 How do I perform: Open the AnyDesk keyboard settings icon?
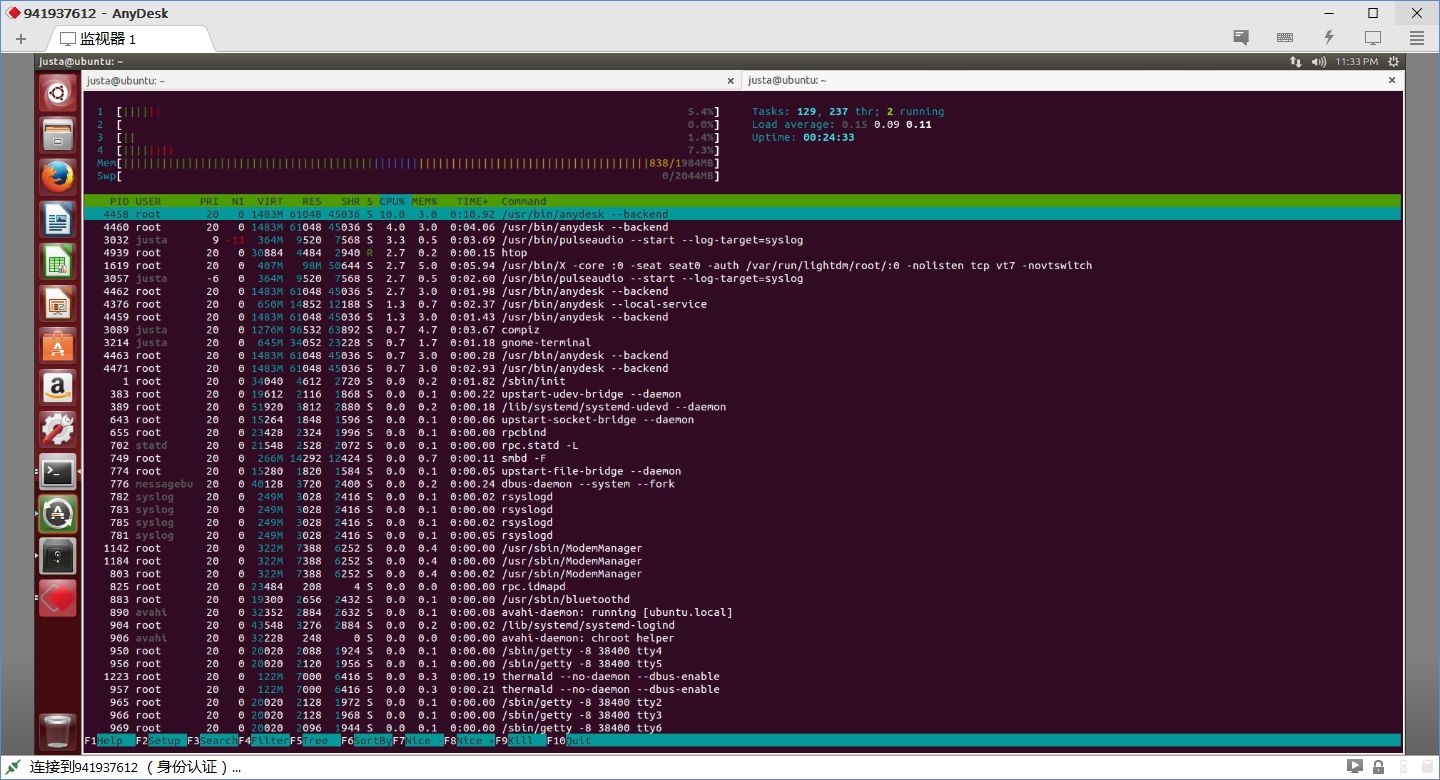click(x=1286, y=38)
